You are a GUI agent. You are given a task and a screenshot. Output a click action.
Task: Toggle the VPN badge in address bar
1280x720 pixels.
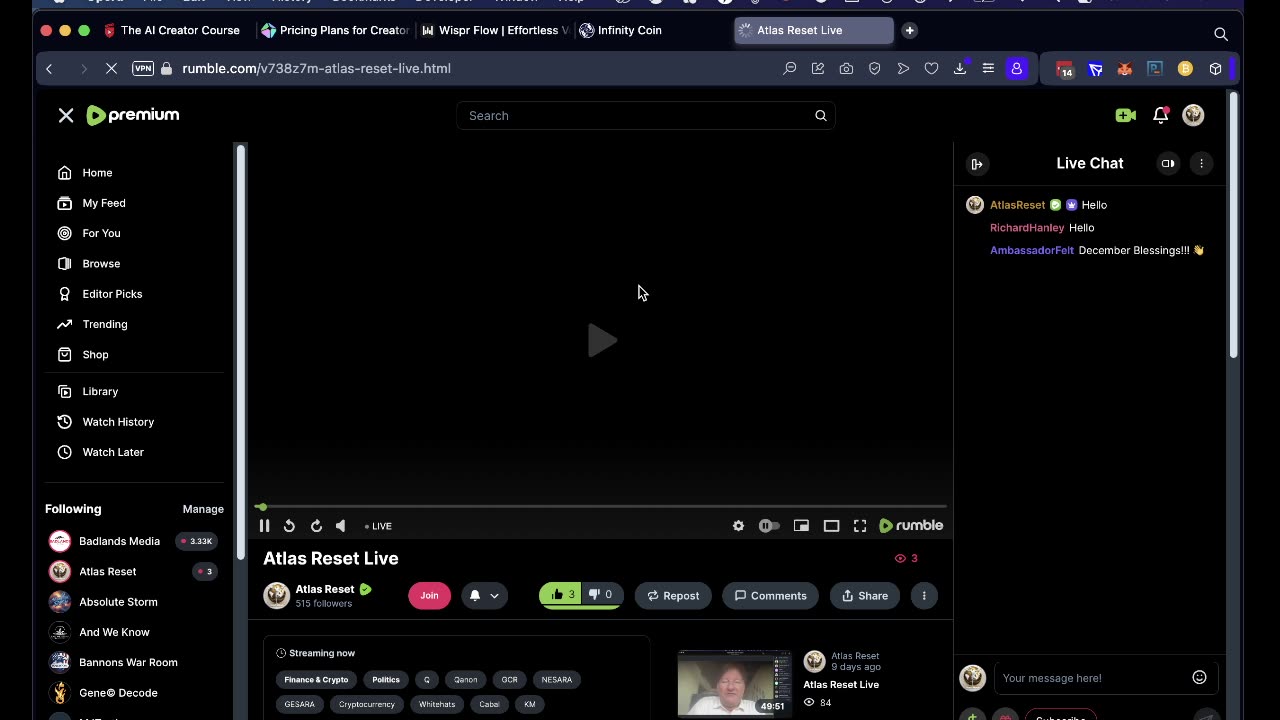coord(143,68)
